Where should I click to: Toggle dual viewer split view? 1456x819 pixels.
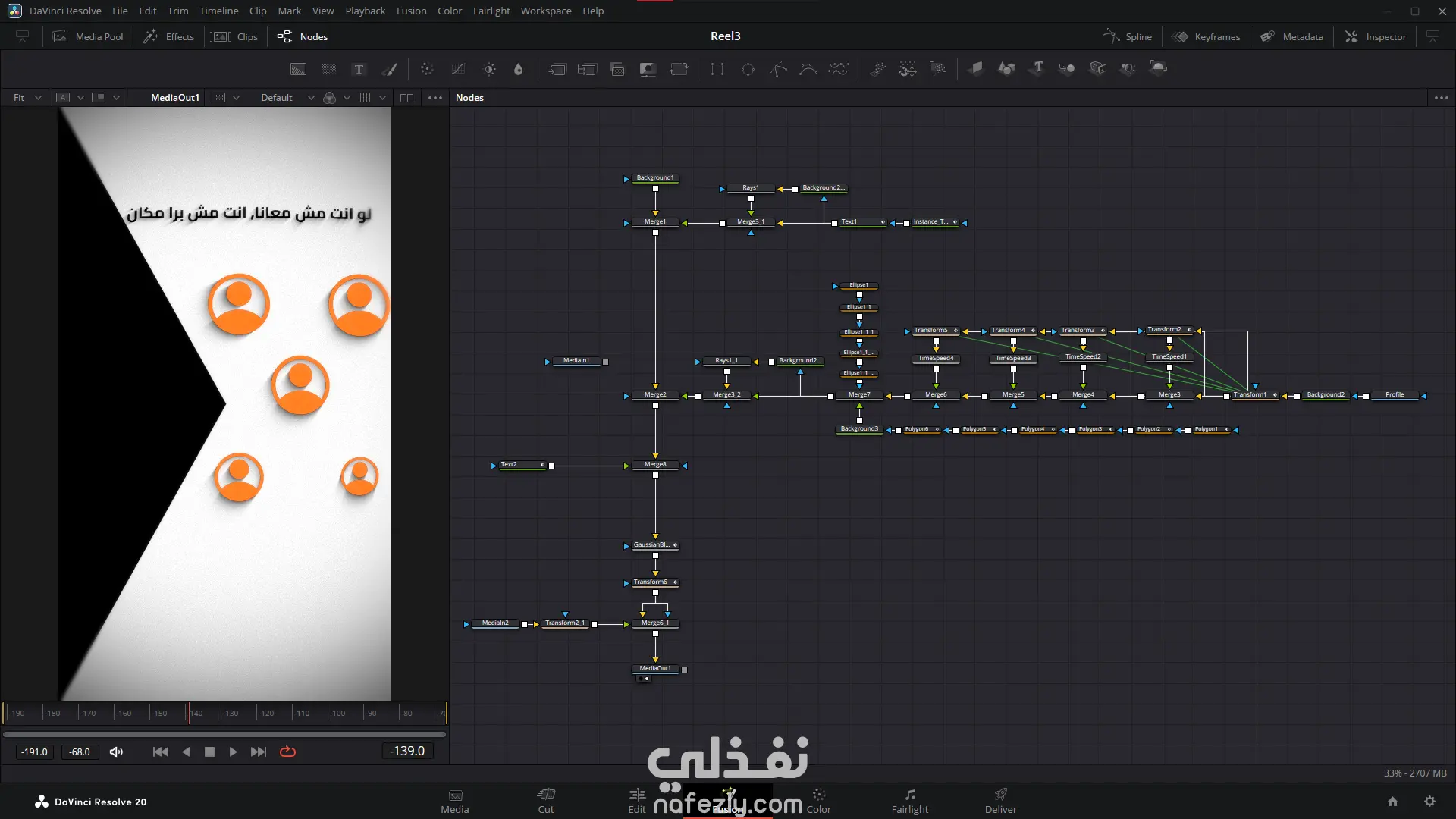pos(406,98)
